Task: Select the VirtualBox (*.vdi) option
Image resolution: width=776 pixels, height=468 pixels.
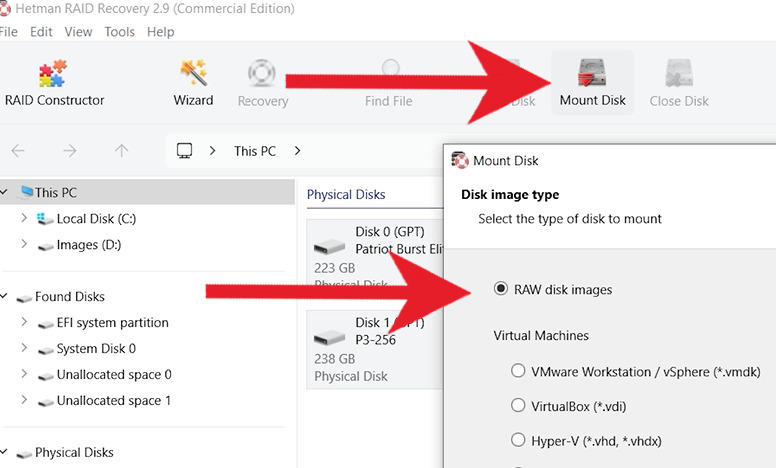Action: pyautogui.click(x=518, y=405)
